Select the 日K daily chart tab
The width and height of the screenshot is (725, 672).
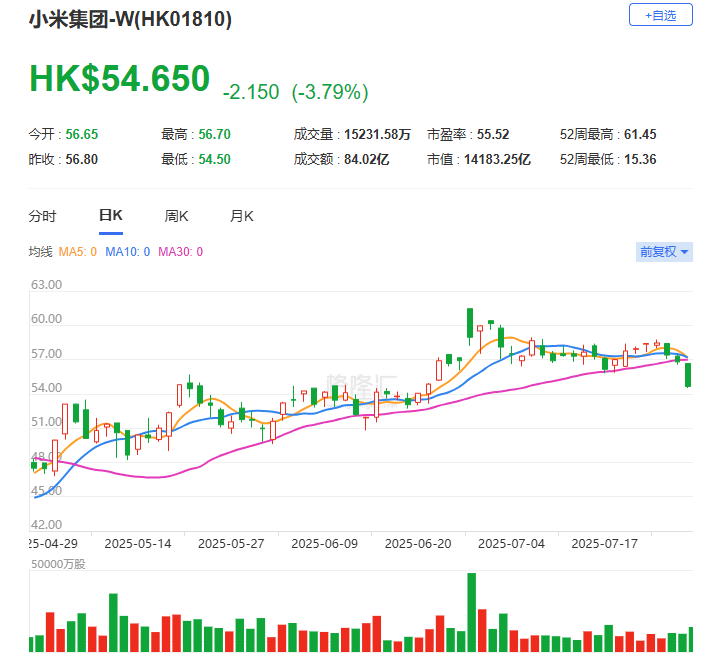(x=111, y=216)
